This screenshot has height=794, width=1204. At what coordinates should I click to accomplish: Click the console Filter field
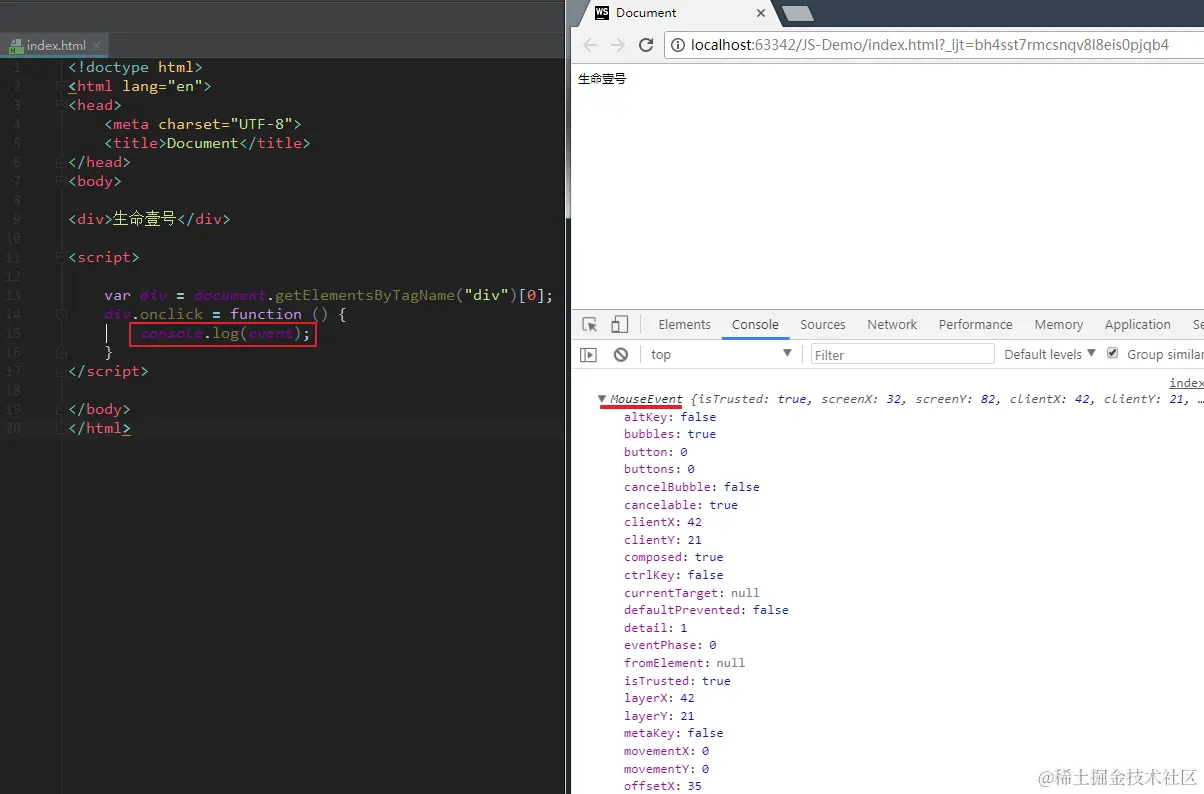(x=902, y=354)
